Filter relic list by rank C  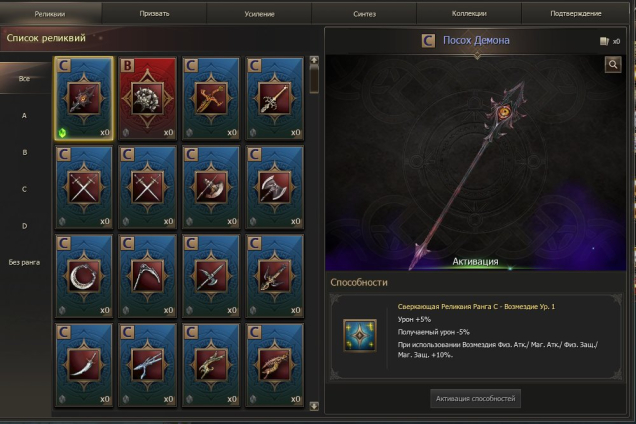24,189
